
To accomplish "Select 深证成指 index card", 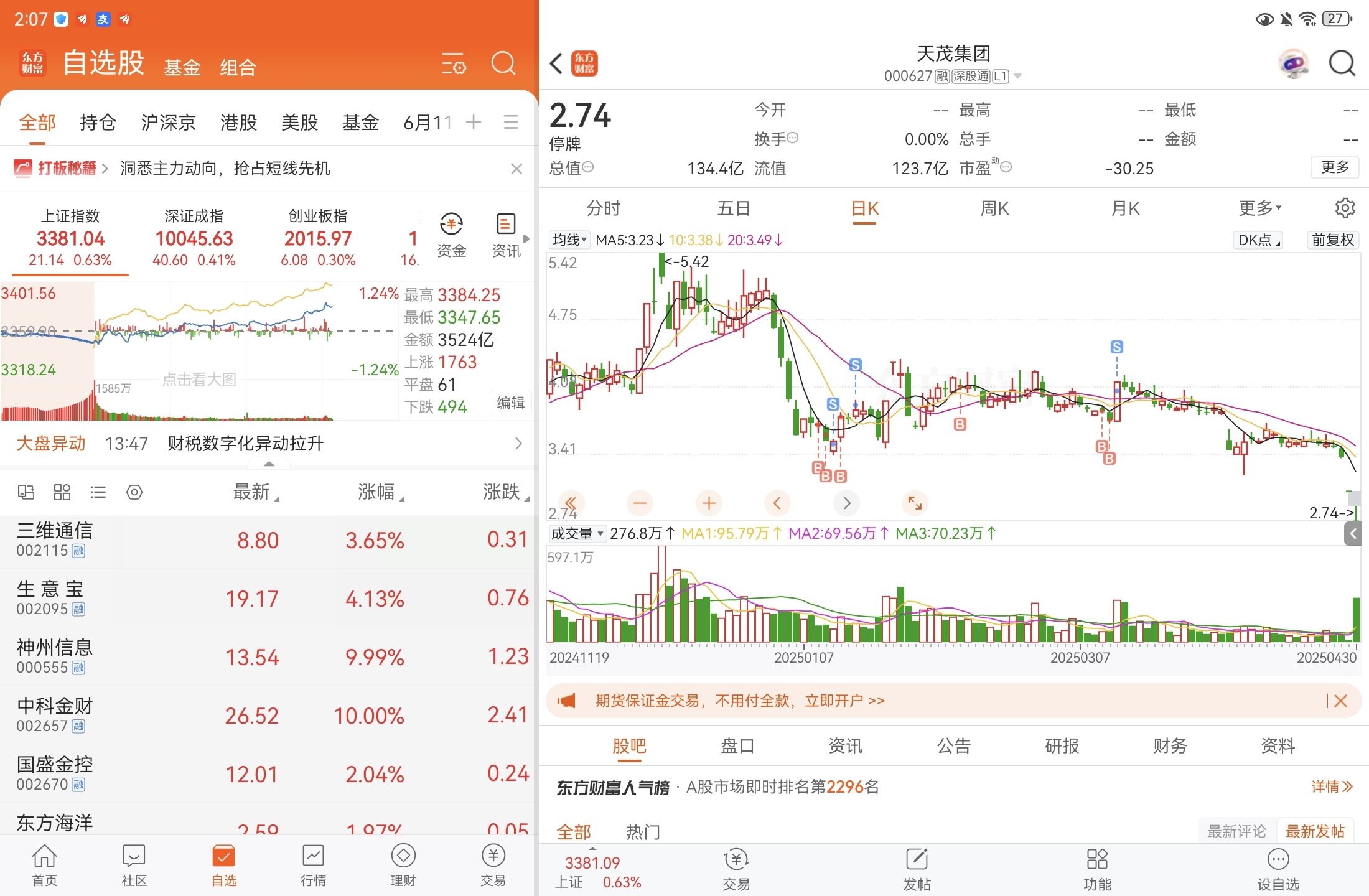I will pos(194,238).
